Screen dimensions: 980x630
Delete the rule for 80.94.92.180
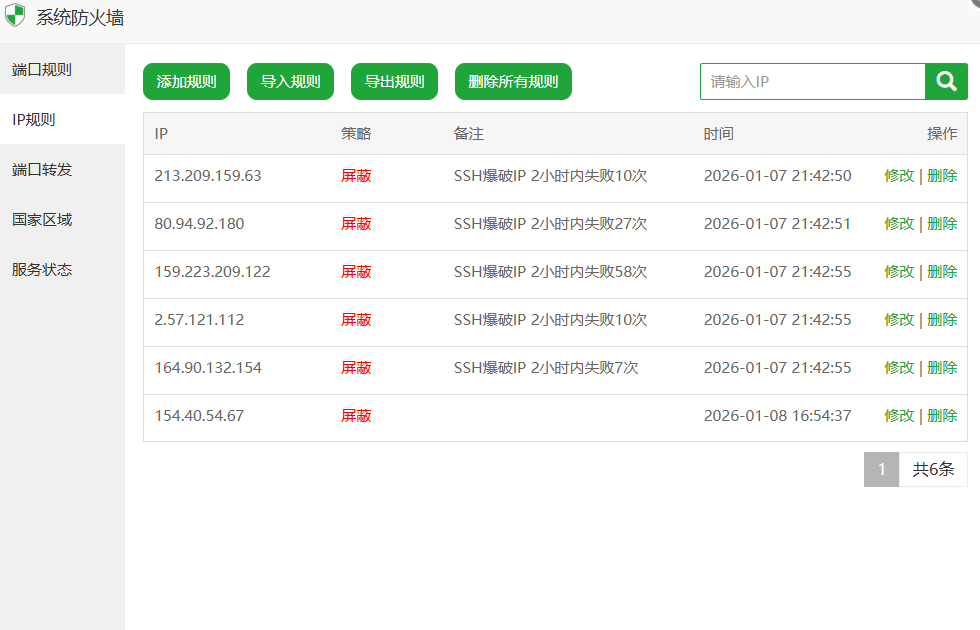pyautogui.click(x=942, y=224)
